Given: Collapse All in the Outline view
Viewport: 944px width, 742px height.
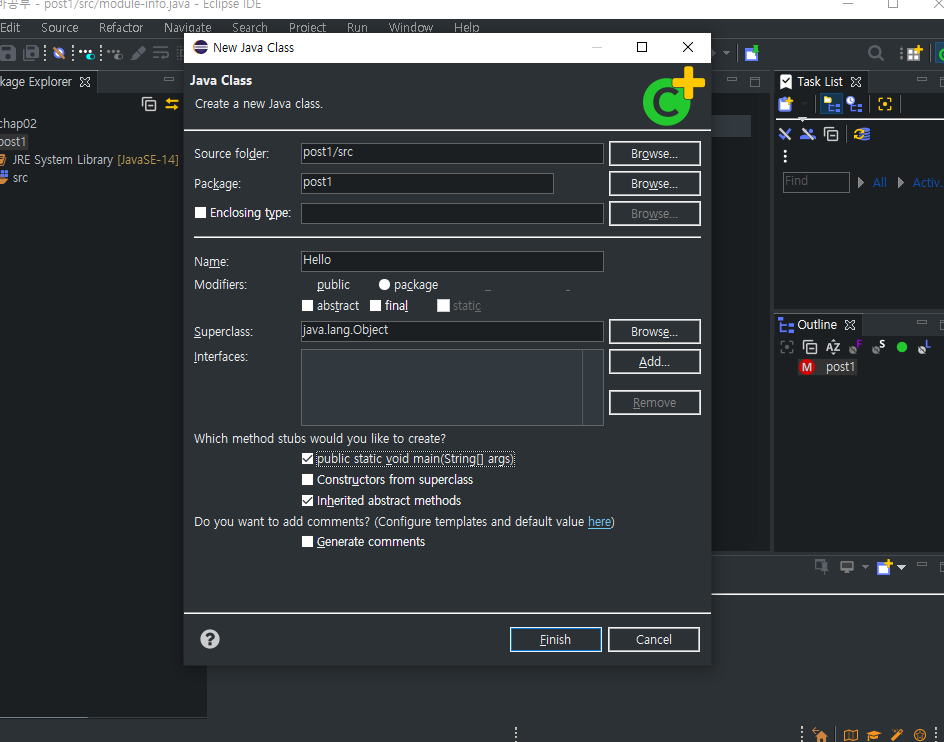Looking at the screenshot, I should tap(810, 347).
